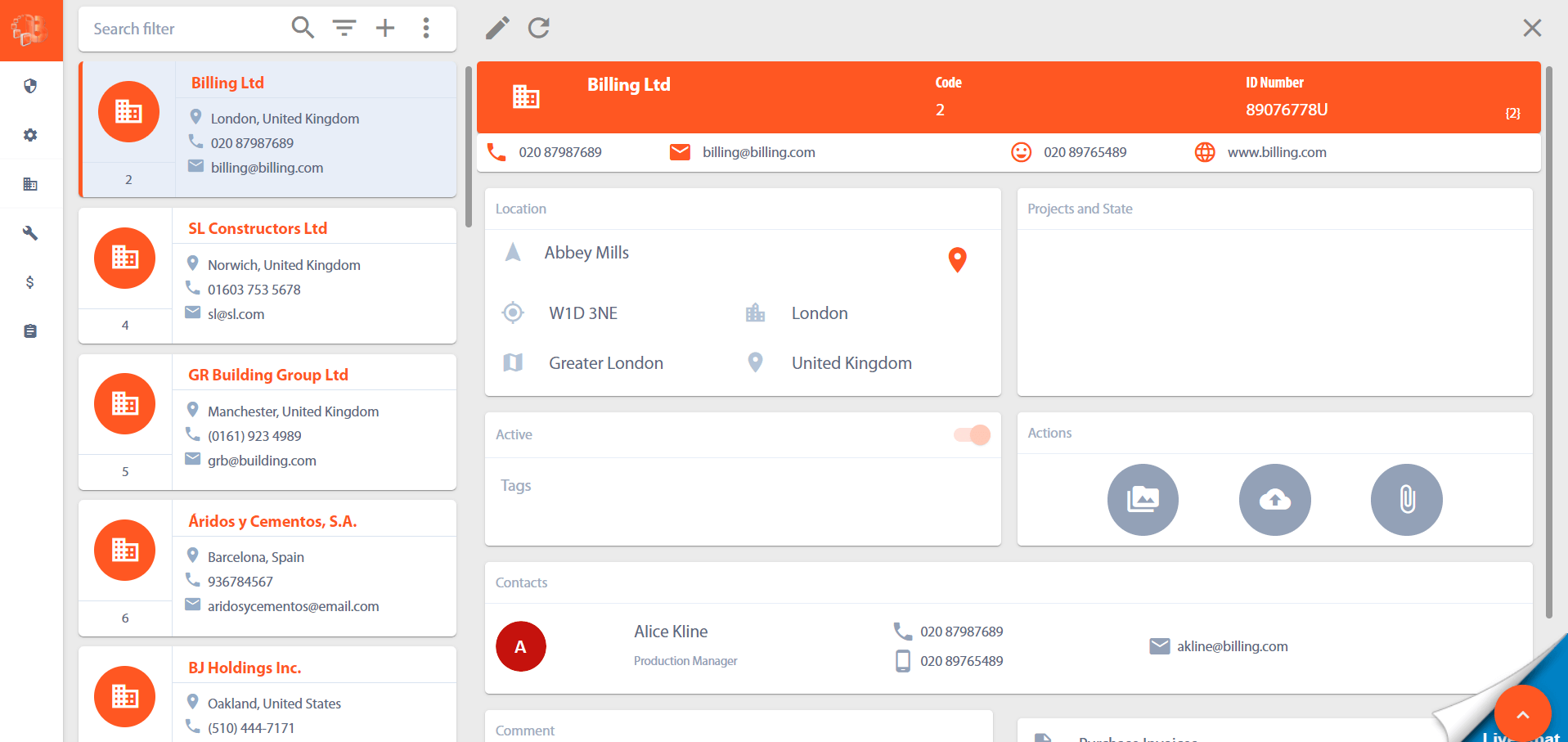The width and height of the screenshot is (1568, 742).
Task: Click the pencil edit icon
Action: coord(496,29)
